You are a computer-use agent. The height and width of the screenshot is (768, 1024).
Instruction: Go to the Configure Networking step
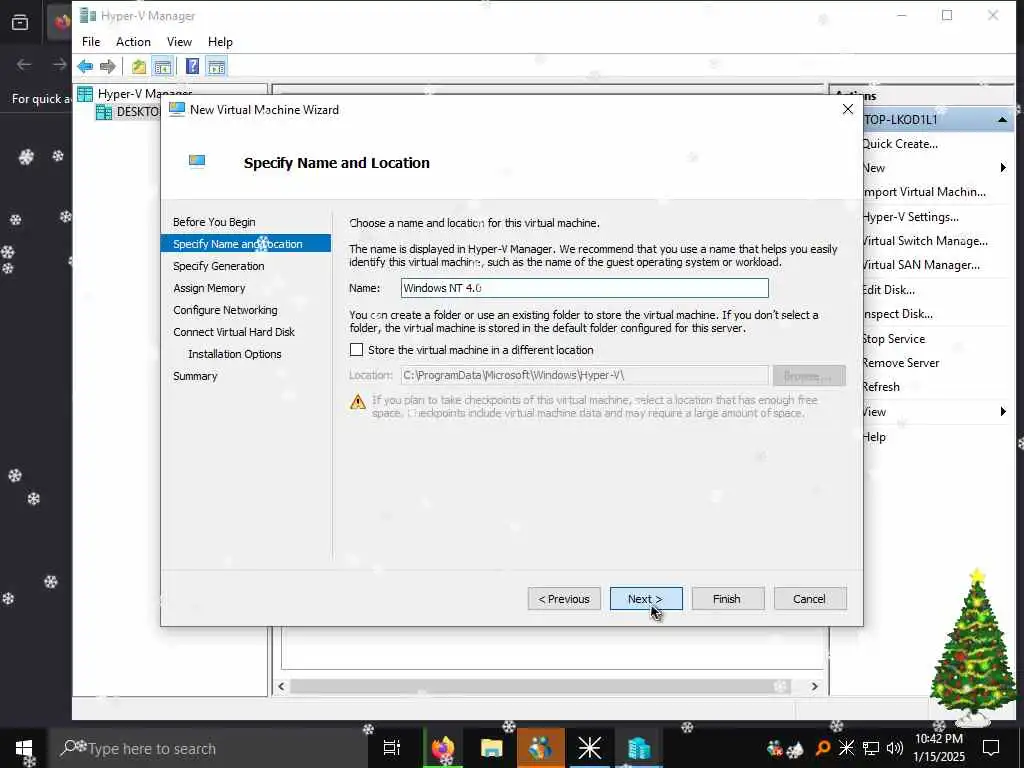[225, 310]
